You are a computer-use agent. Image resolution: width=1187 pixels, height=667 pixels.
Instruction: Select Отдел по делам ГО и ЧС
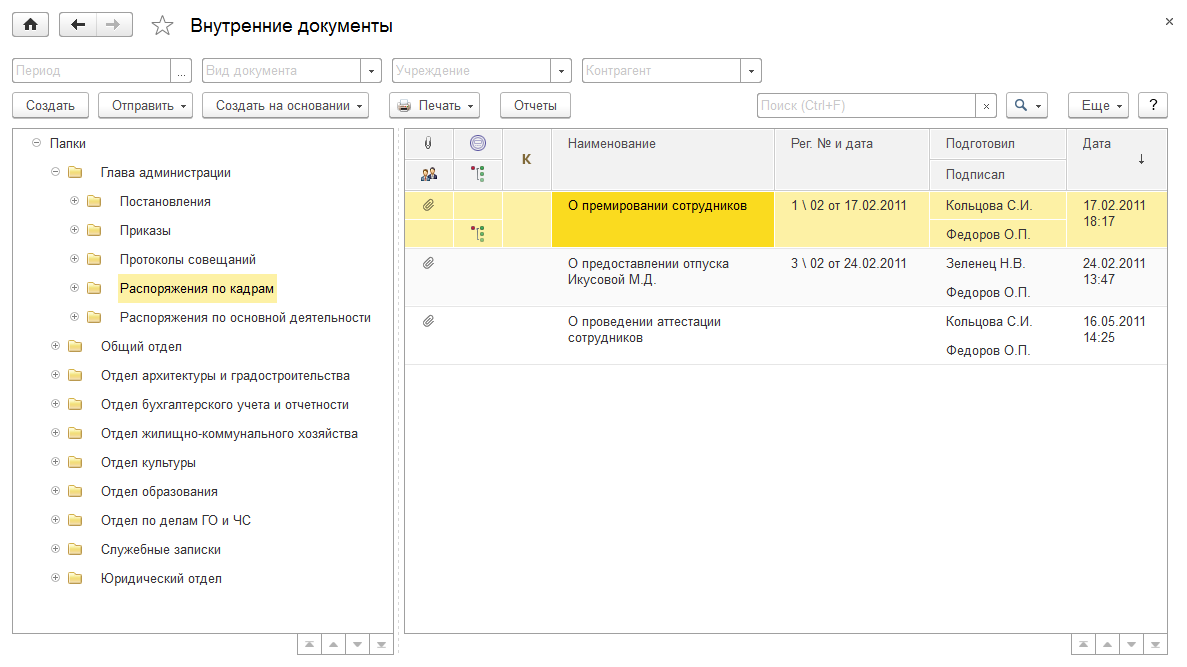[176, 520]
